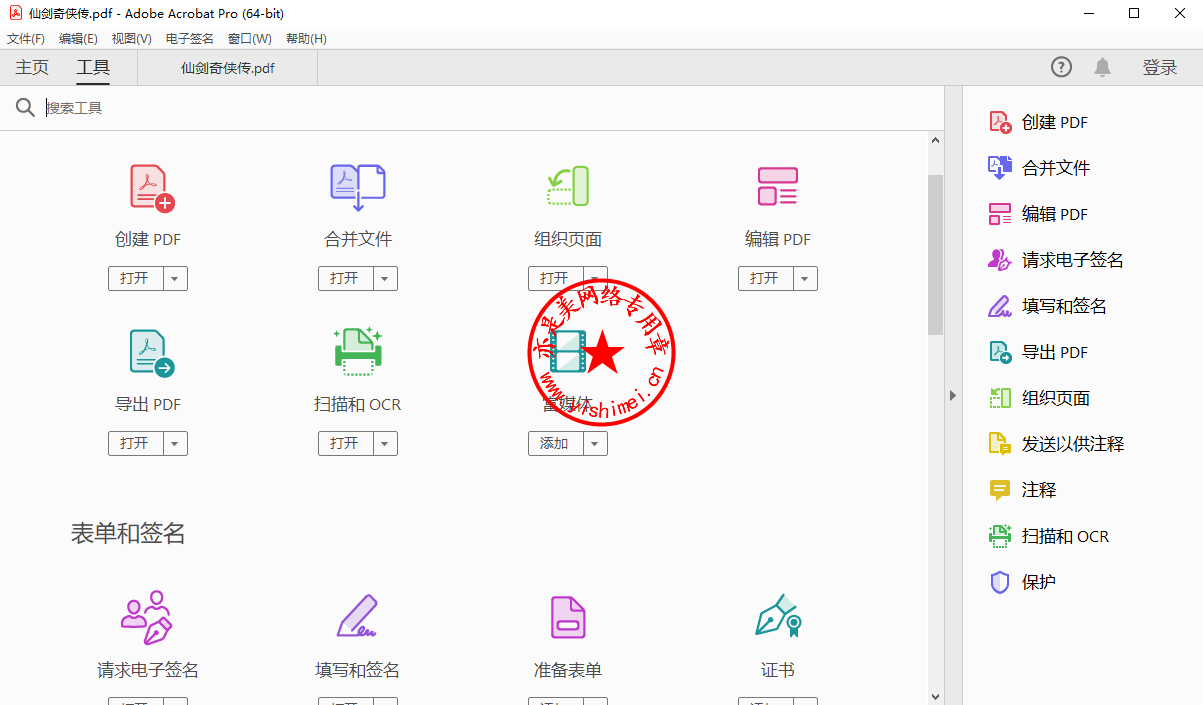Click 打开 button under 扫描和 OCR
Screen dimensions: 1203x705
point(345,443)
